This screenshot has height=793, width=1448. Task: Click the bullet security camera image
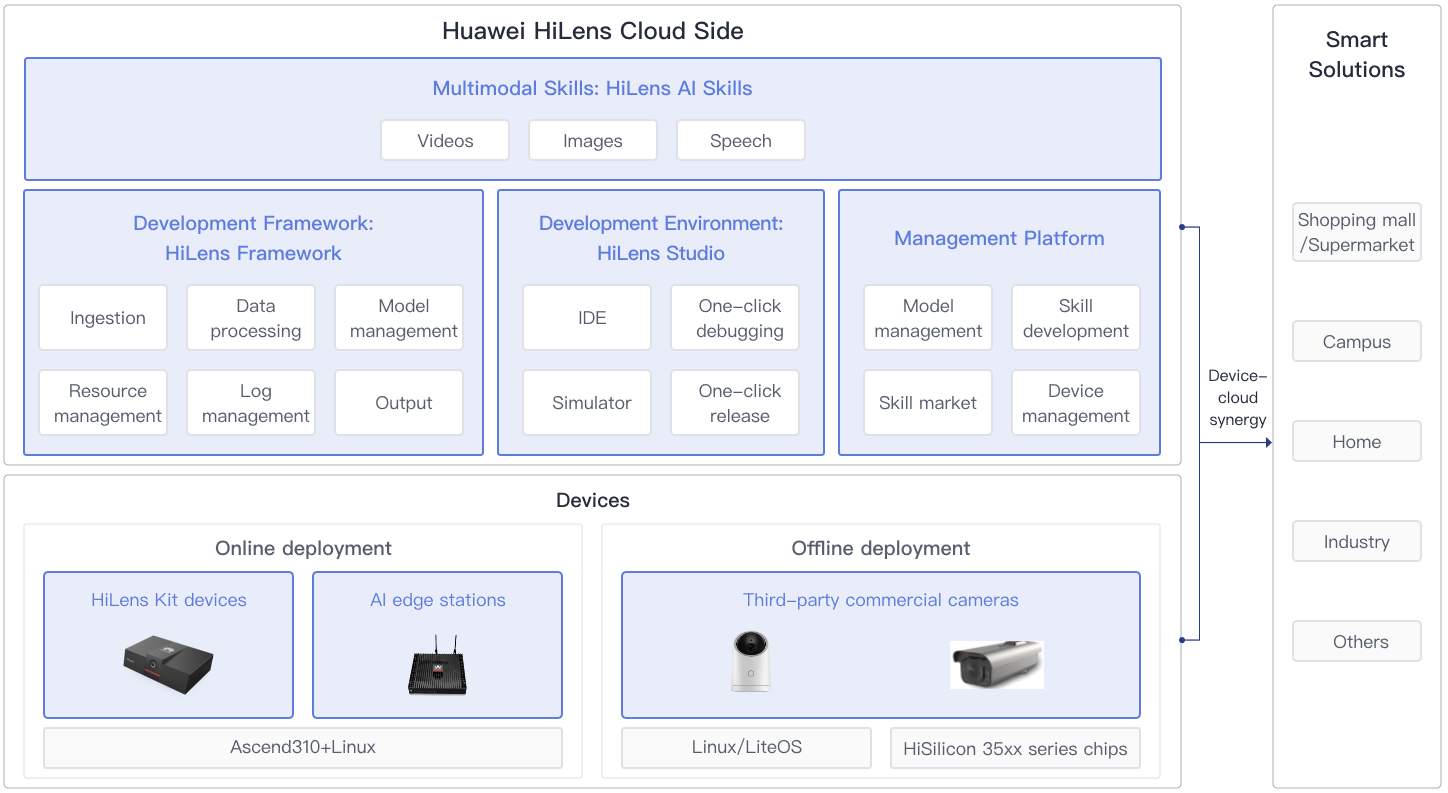tap(996, 665)
